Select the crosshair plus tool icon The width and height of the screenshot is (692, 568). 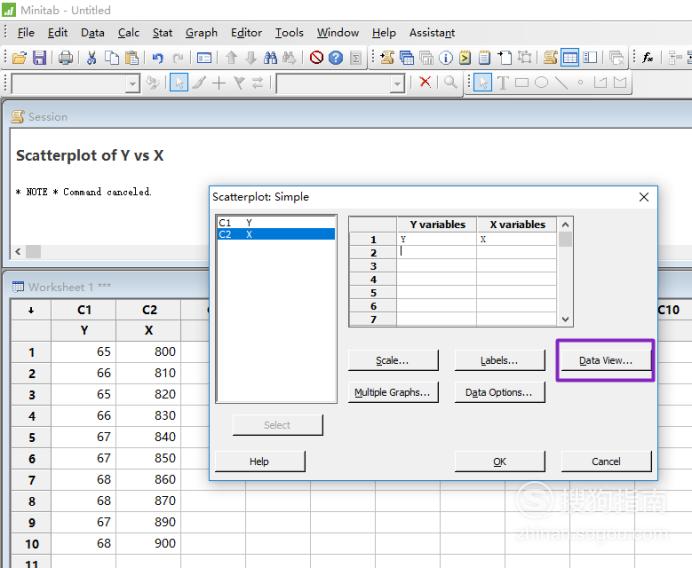[x=219, y=83]
